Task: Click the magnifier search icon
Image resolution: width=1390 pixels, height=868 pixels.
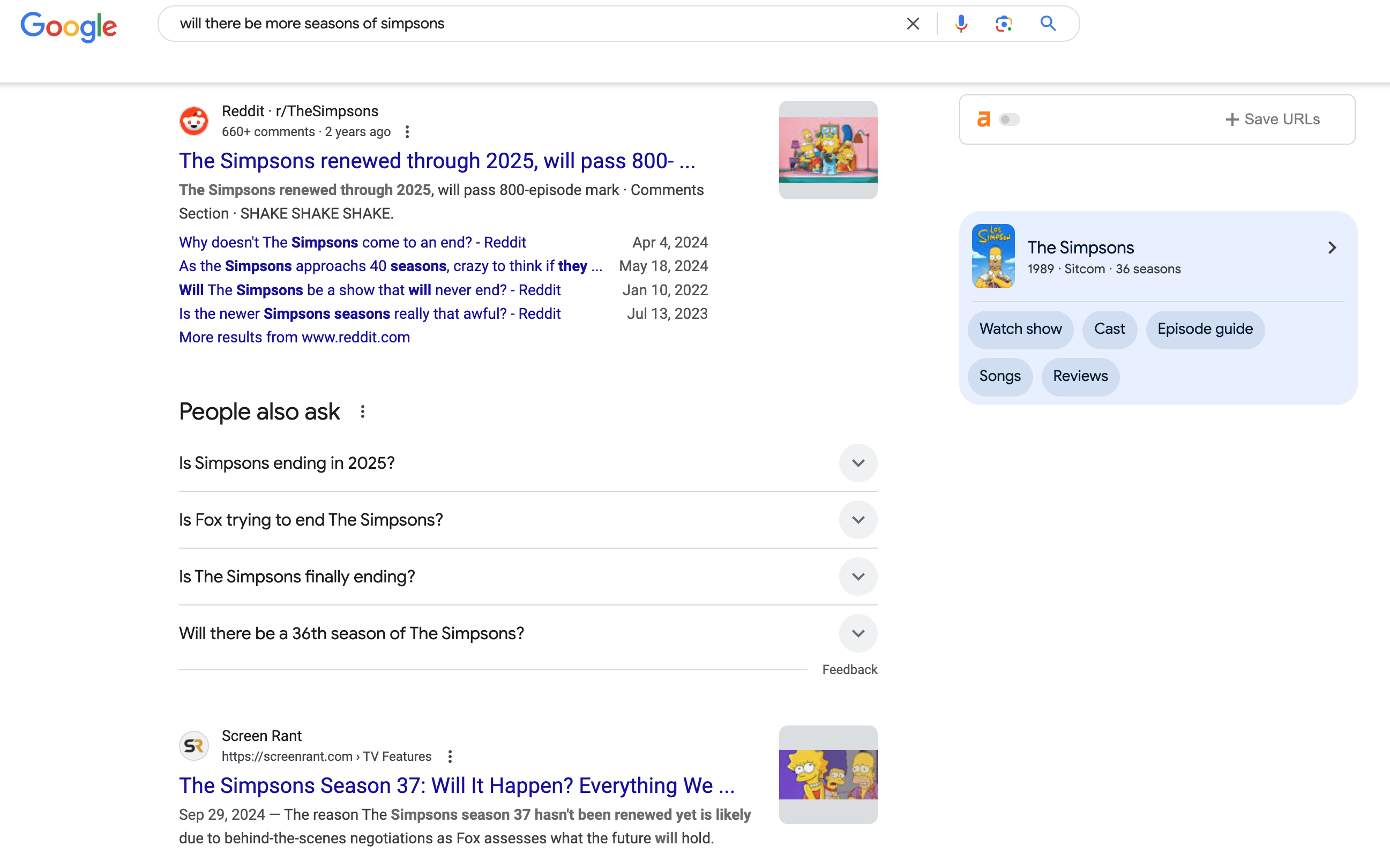Action: [x=1048, y=24]
